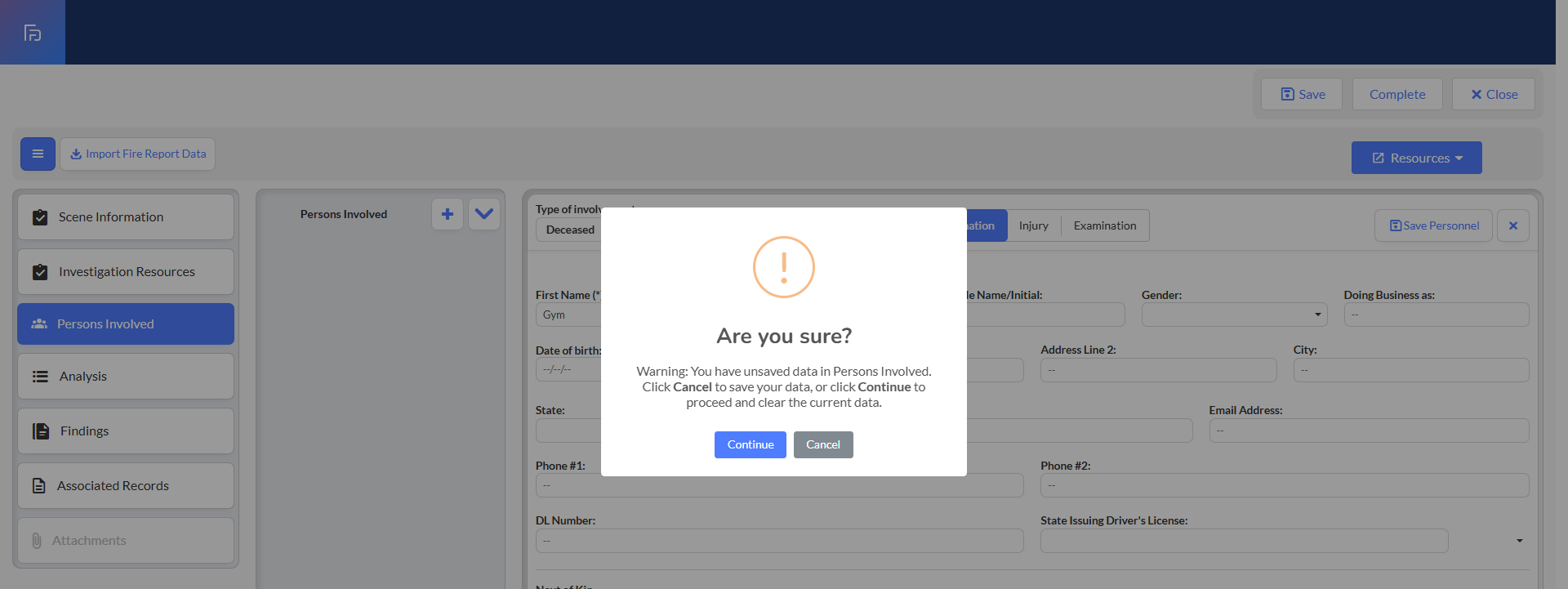Image resolution: width=1568 pixels, height=589 pixels.
Task: Expand the Persons Involved chevron list
Action: [x=484, y=214]
